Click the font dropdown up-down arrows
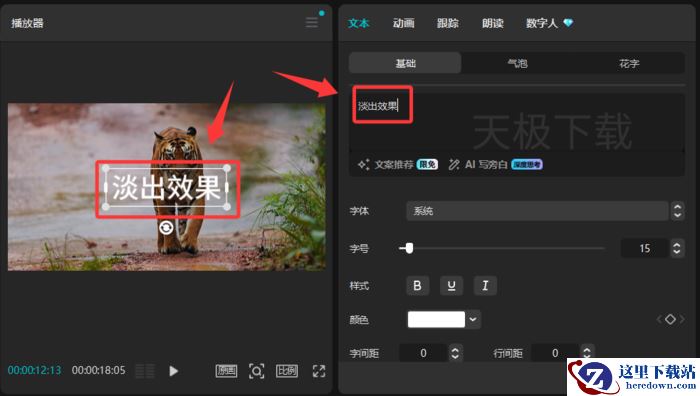The width and height of the screenshot is (700, 396). [677, 211]
